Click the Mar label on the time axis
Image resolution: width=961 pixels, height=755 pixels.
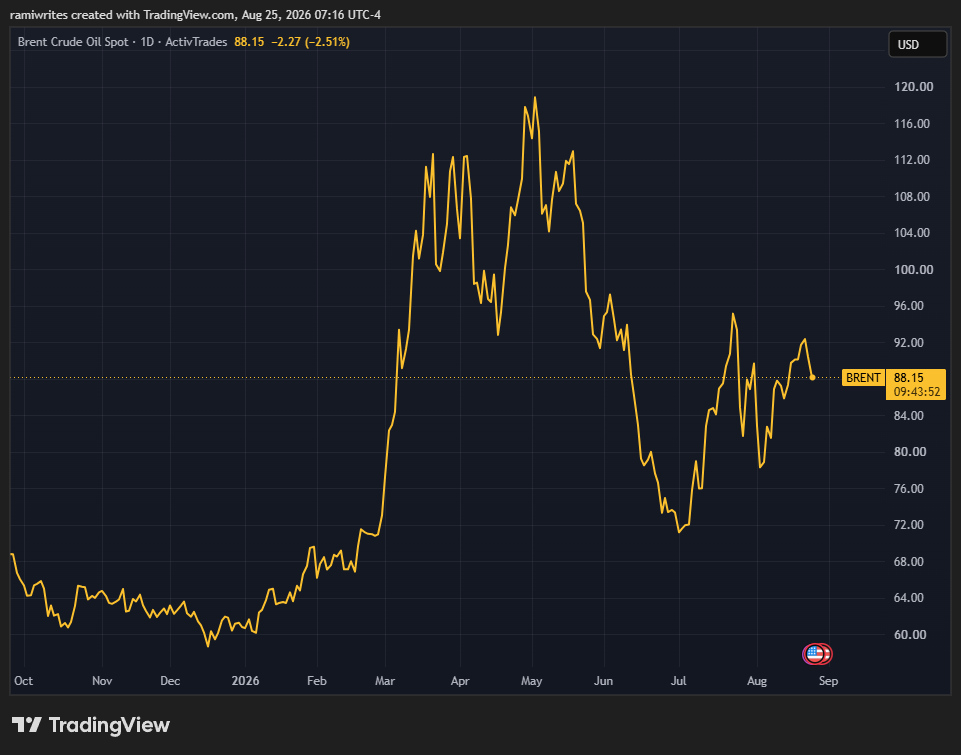(385, 681)
